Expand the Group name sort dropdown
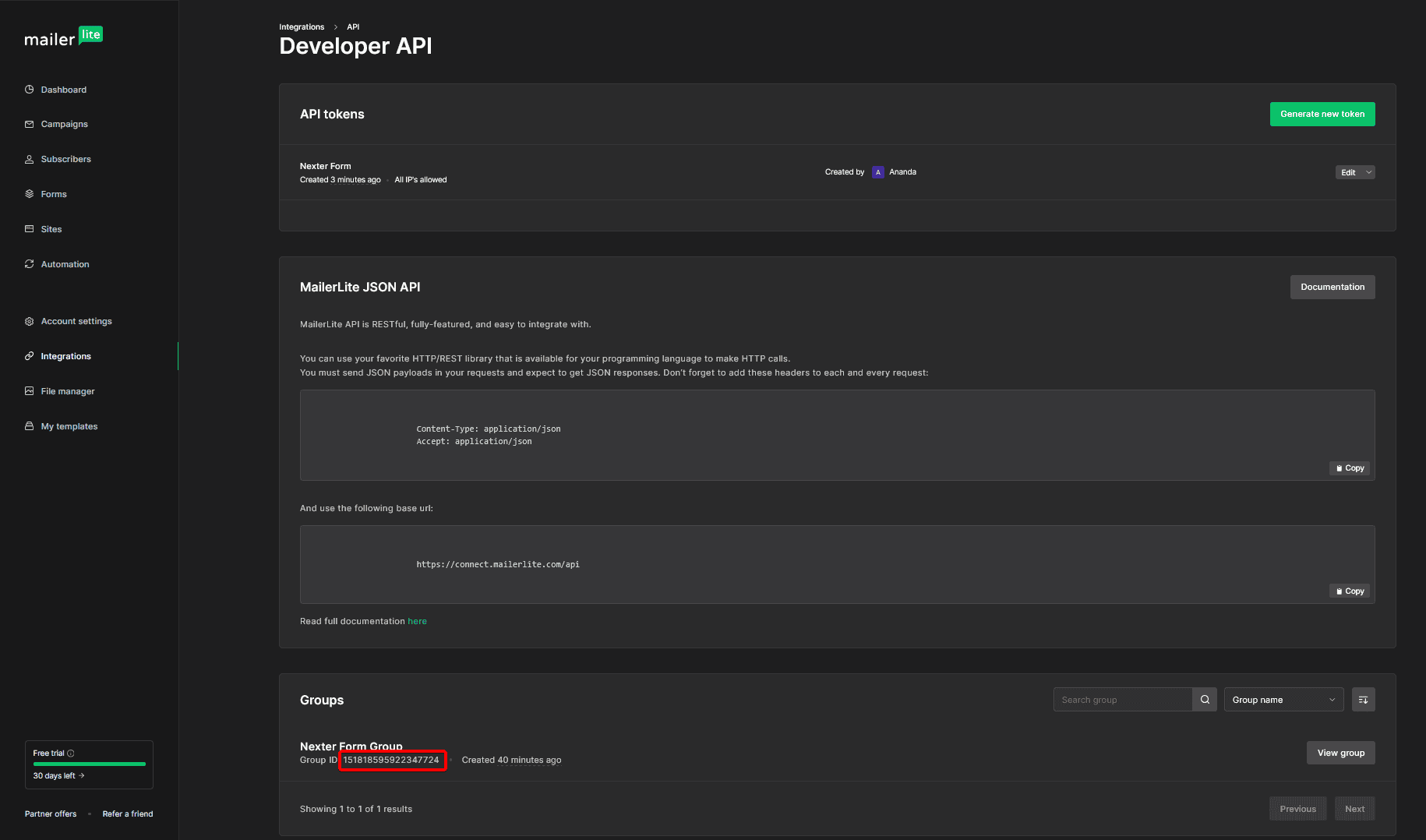 [1283, 700]
